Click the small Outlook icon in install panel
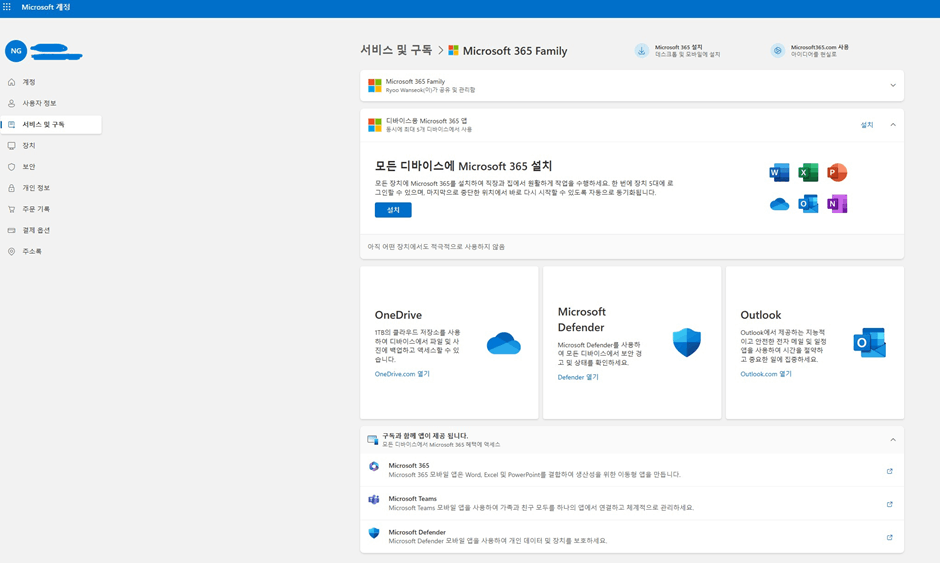 (x=808, y=204)
